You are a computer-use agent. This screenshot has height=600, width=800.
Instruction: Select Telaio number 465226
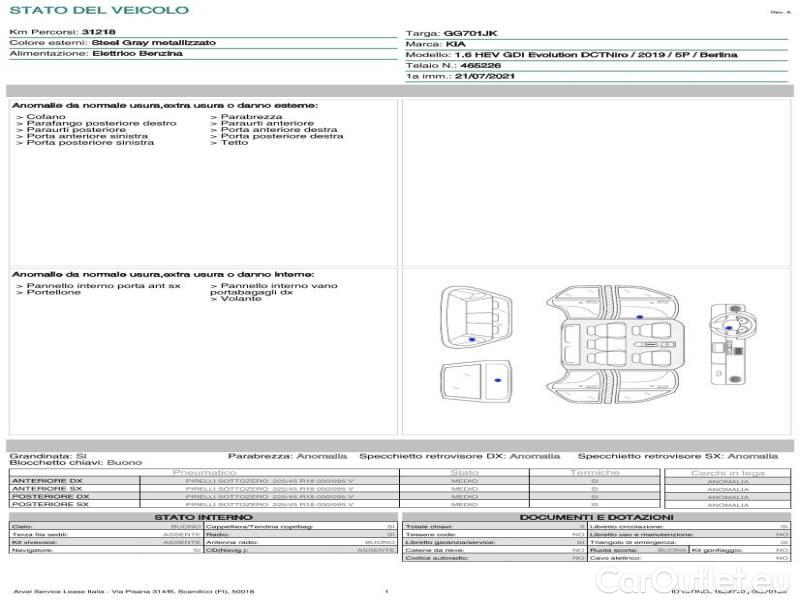click(480, 65)
